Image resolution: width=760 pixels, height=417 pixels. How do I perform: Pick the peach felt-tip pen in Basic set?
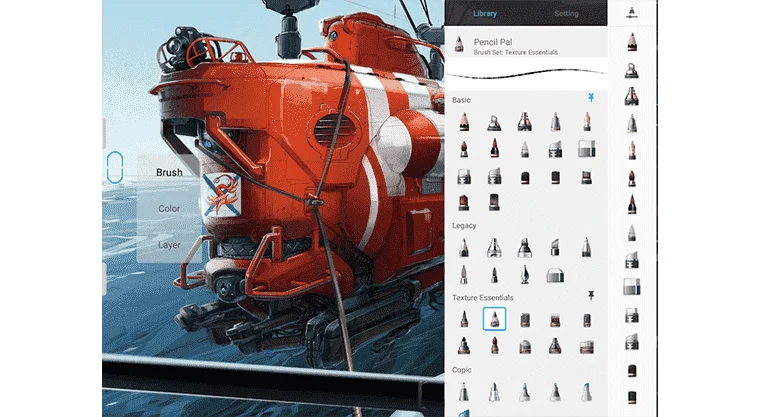587,122
